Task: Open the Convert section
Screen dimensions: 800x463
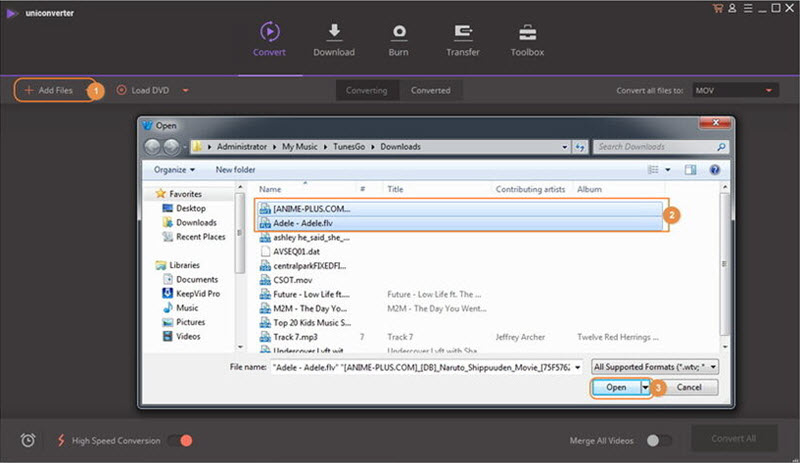Action: (x=269, y=39)
